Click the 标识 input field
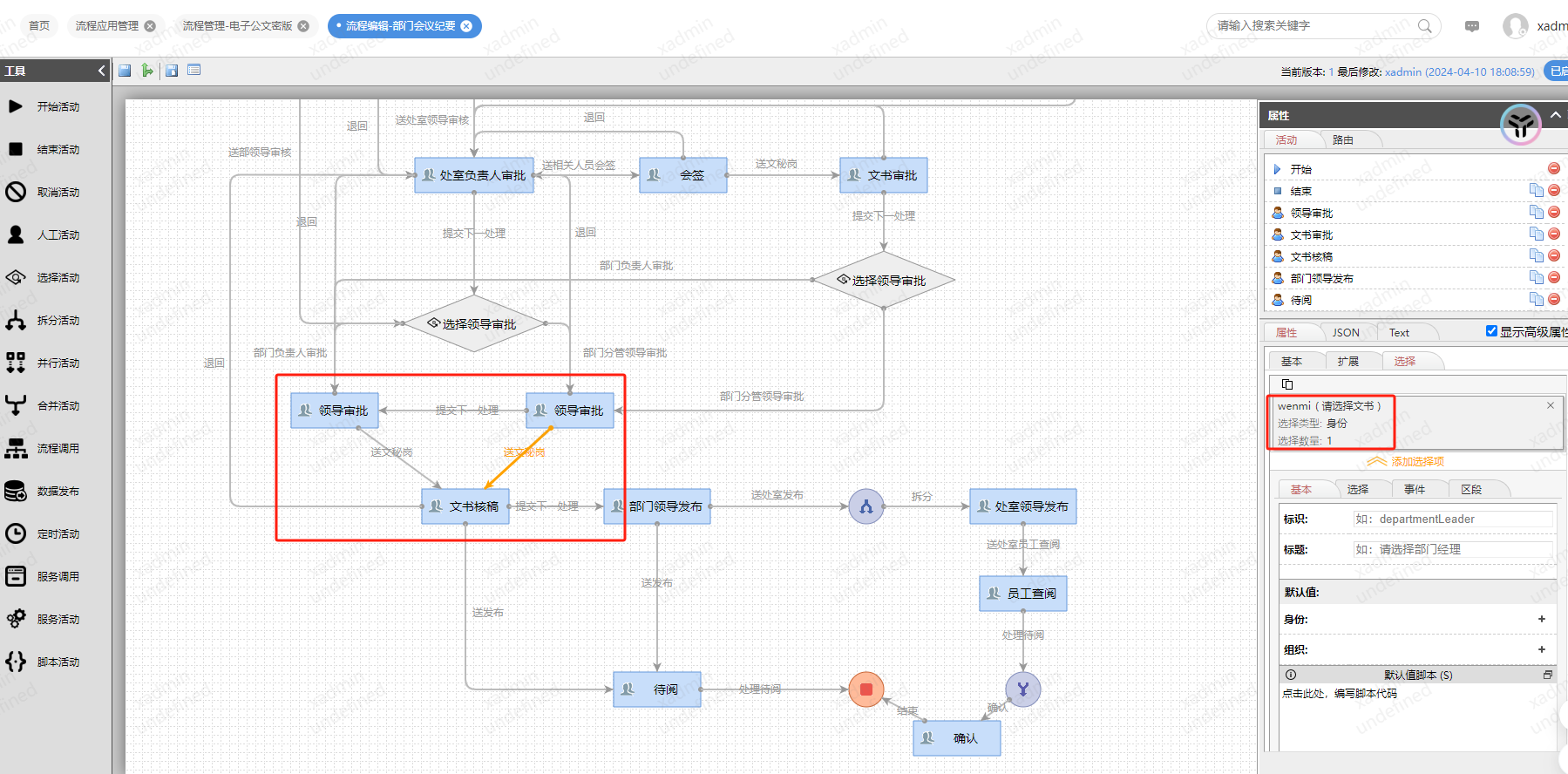 coord(1453,519)
